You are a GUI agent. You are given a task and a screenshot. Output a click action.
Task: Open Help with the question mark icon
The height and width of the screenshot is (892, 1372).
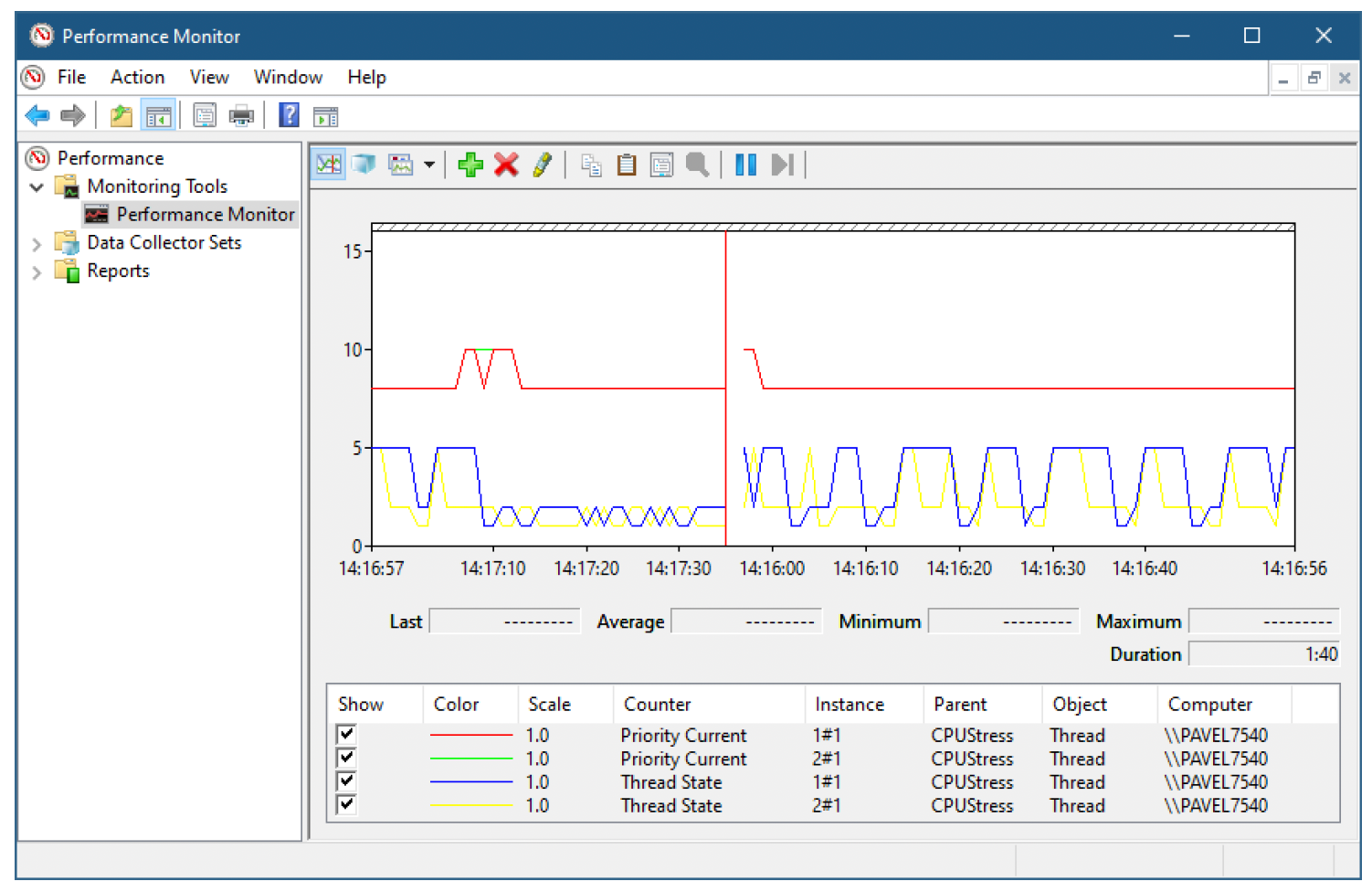tap(289, 115)
